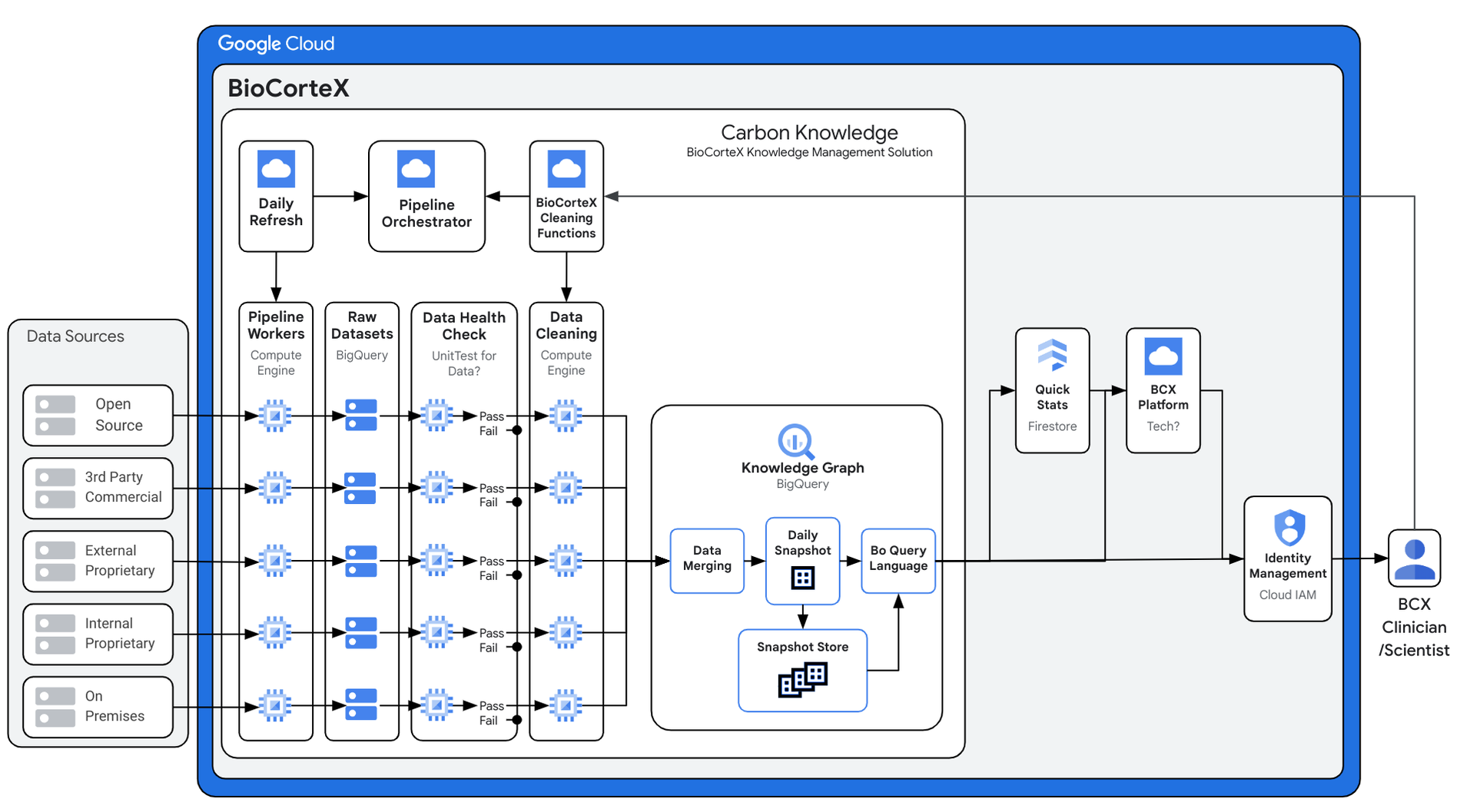
Task: Click the BioCorteX Knowledge Management Solution subtitle
Action: (x=809, y=152)
